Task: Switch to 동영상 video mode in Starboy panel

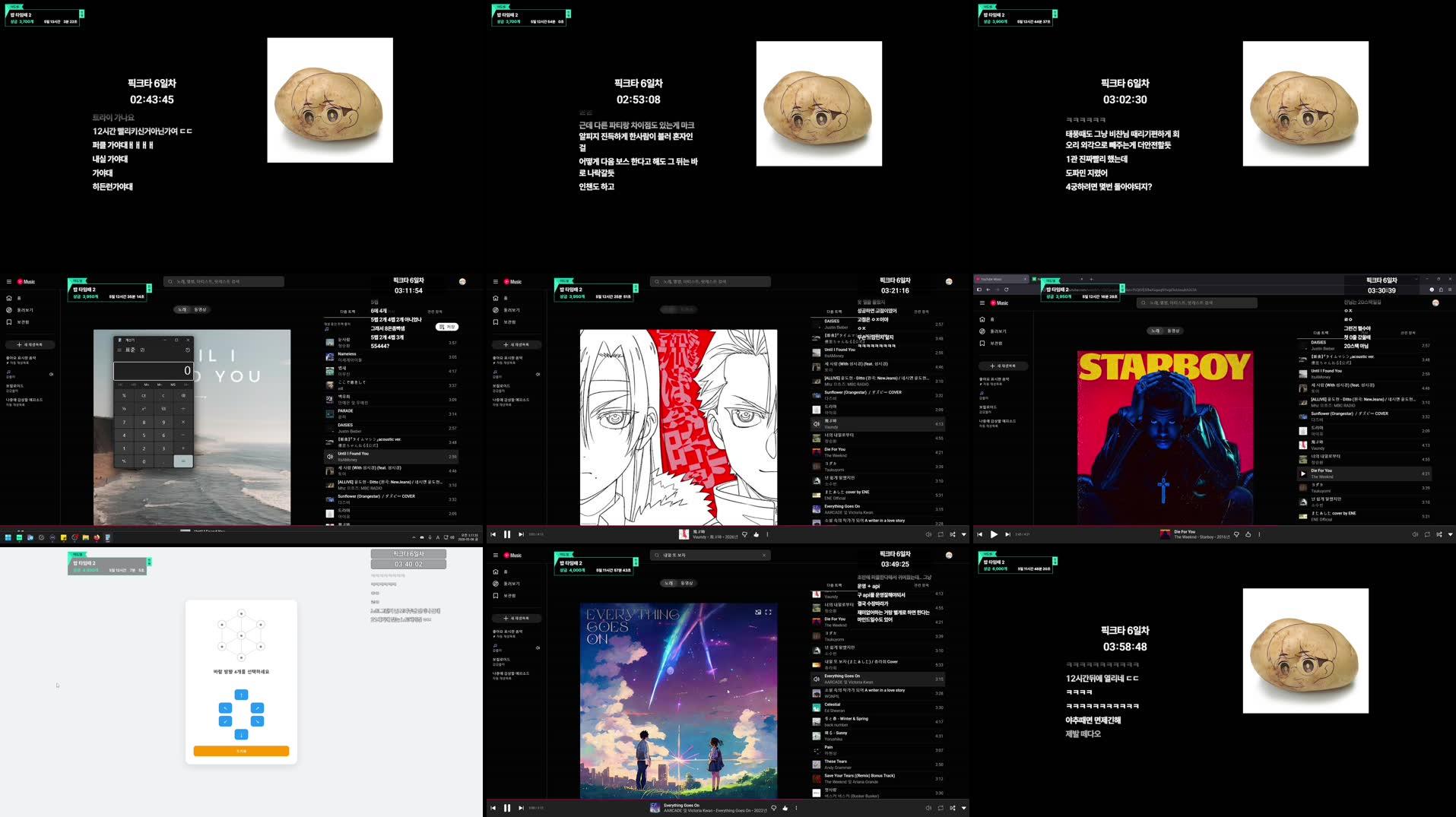Action: click(x=1174, y=331)
